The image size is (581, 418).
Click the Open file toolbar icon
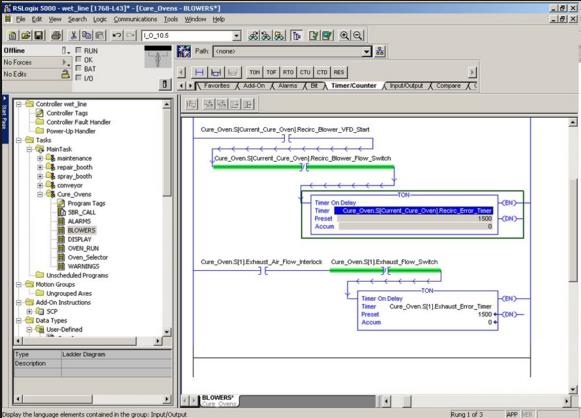[x=26, y=36]
